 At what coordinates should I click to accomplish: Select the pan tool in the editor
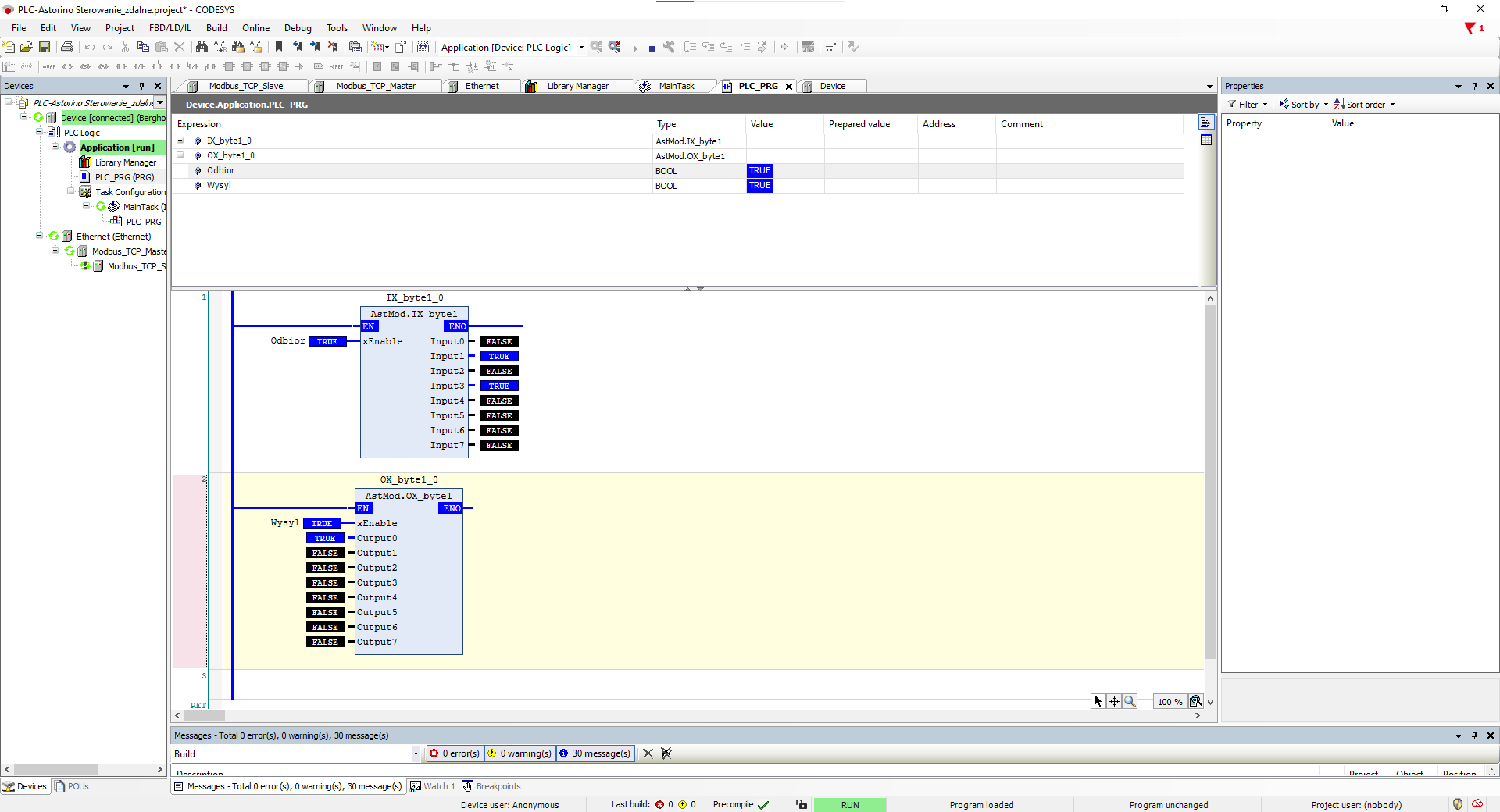click(1114, 701)
